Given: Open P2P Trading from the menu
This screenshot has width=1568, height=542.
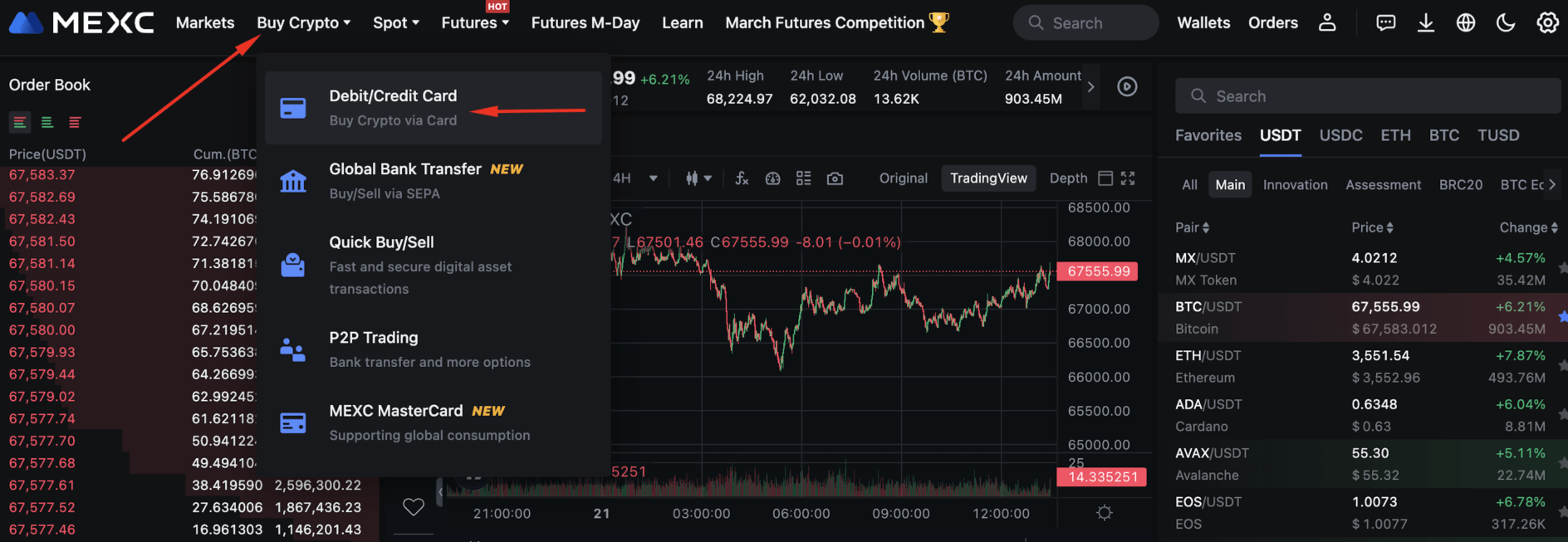Looking at the screenshot, I should pyautogui.click(x=374, y=337).
